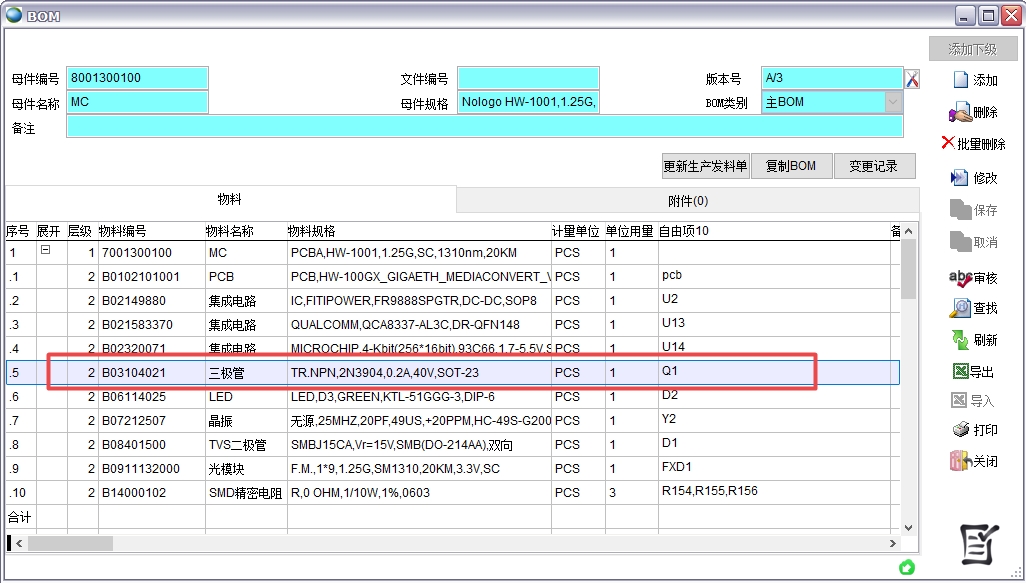Click the notepad checklist icon at bottom right
The image size is (1026, 583).
(x=979, y=543)
